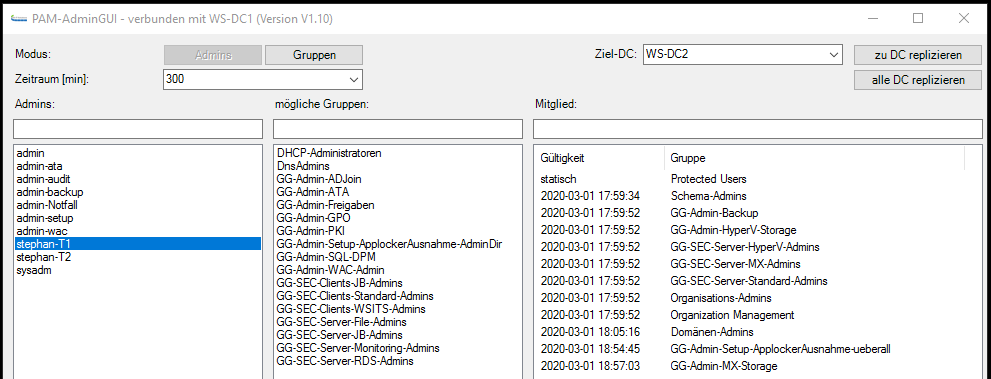The height and width of the screenshot is (379, 991).
Task: Select 'admin-audit' in the Admins list
Action: (x=138, y=179)
